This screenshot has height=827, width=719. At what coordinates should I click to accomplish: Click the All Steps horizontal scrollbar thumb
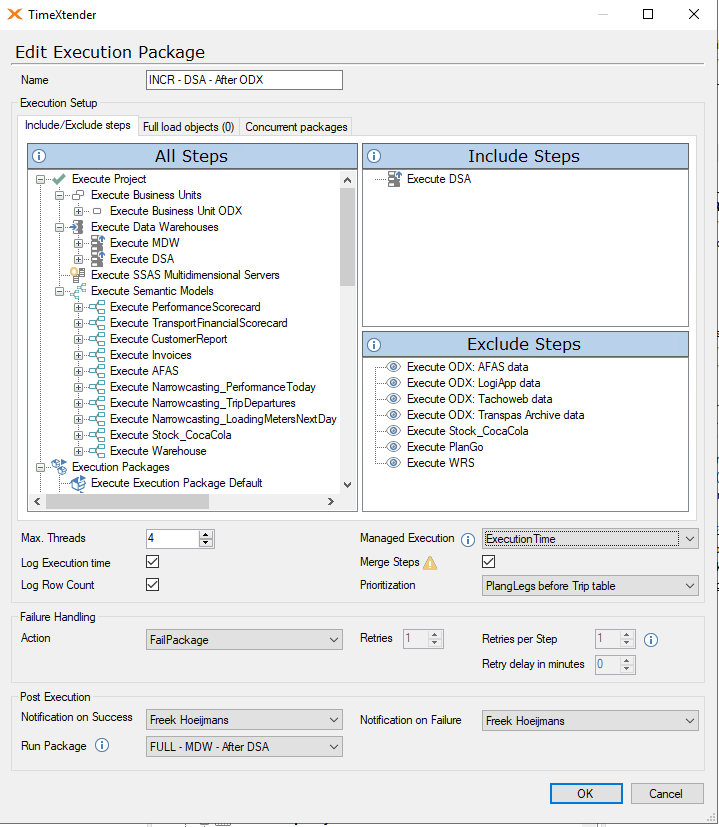(128, 502)
